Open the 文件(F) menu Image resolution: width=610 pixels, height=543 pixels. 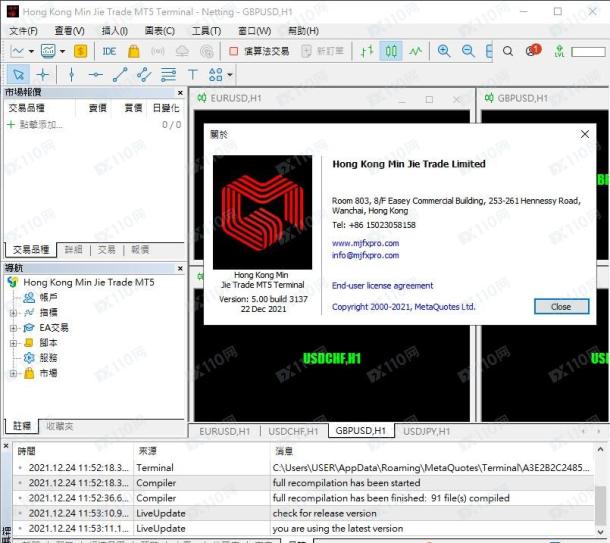click(23, 31)
